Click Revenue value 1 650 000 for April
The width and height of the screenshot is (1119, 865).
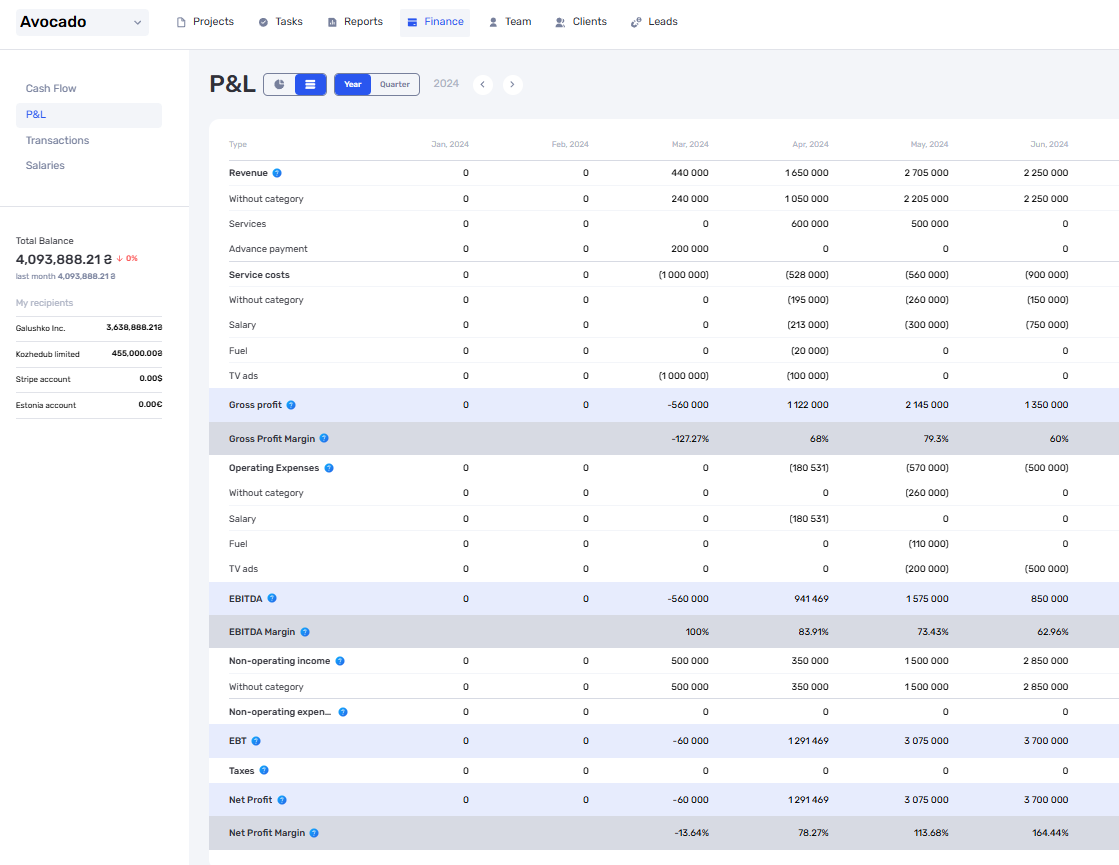pos(806,173)
